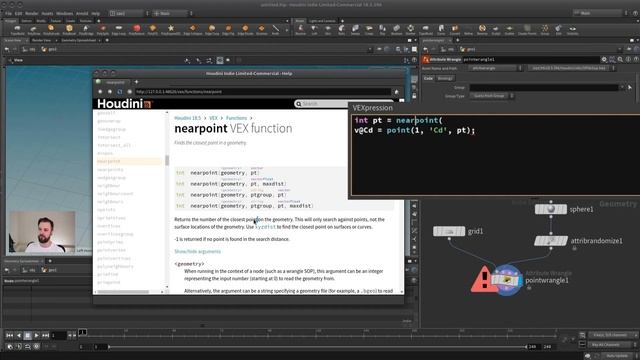640x360 pixels.
Task: Open the Render menu
Action: (31, 13)
